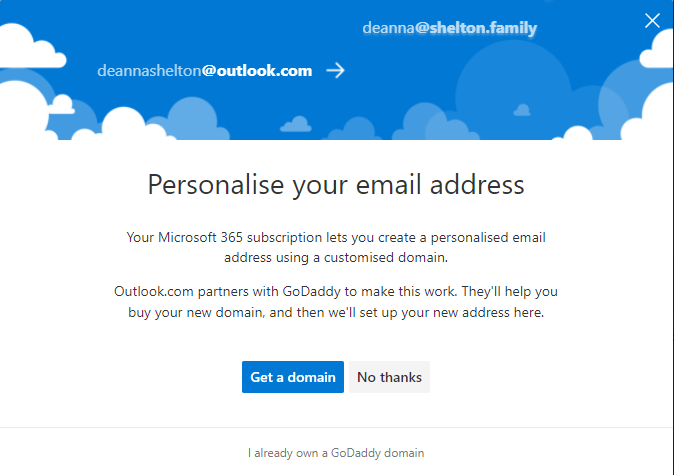Click the deannashelton@outlook.com address text
This screenshot has height=475, width=674.
click(x=205, y=70)
